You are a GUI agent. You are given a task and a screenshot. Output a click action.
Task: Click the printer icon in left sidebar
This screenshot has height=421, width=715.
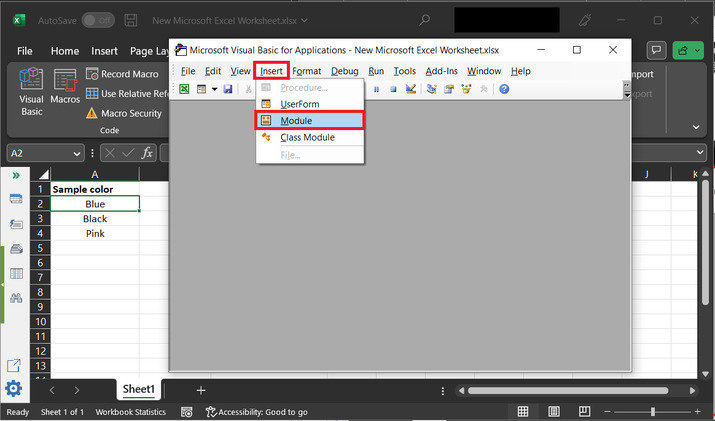pyautogui.click(x=16, y=249)
